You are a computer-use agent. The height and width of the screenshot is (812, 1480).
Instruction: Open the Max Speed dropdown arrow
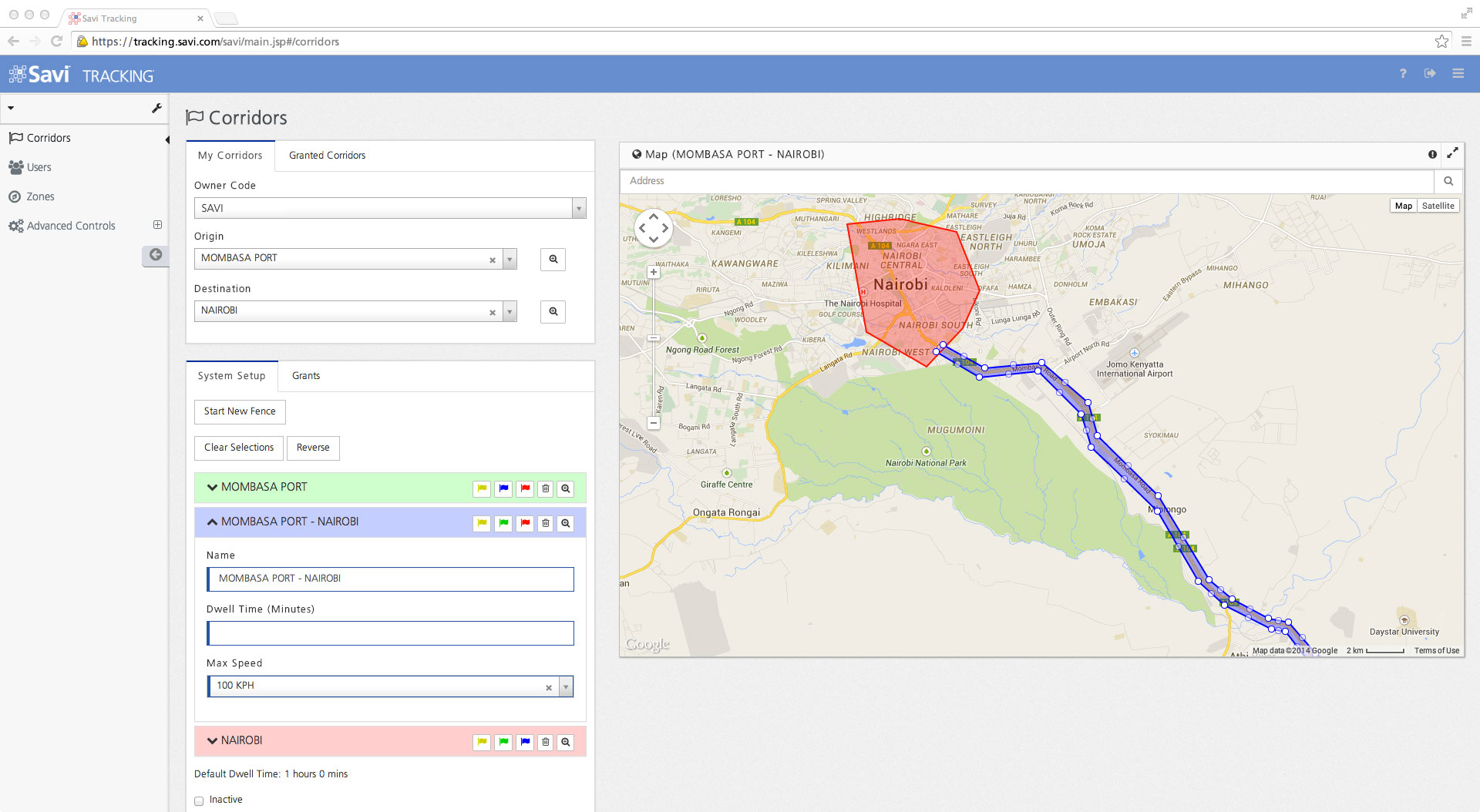(567, 686)
